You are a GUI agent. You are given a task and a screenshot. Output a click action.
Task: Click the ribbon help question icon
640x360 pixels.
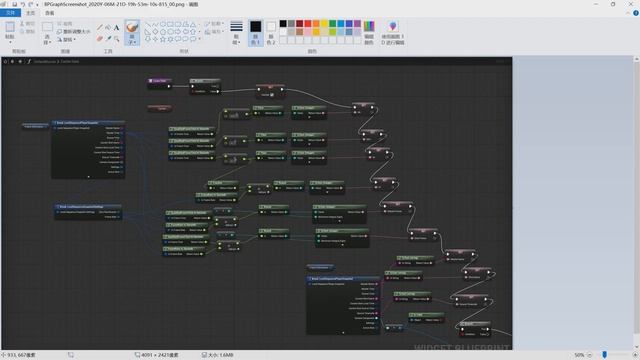click(636, 13)
